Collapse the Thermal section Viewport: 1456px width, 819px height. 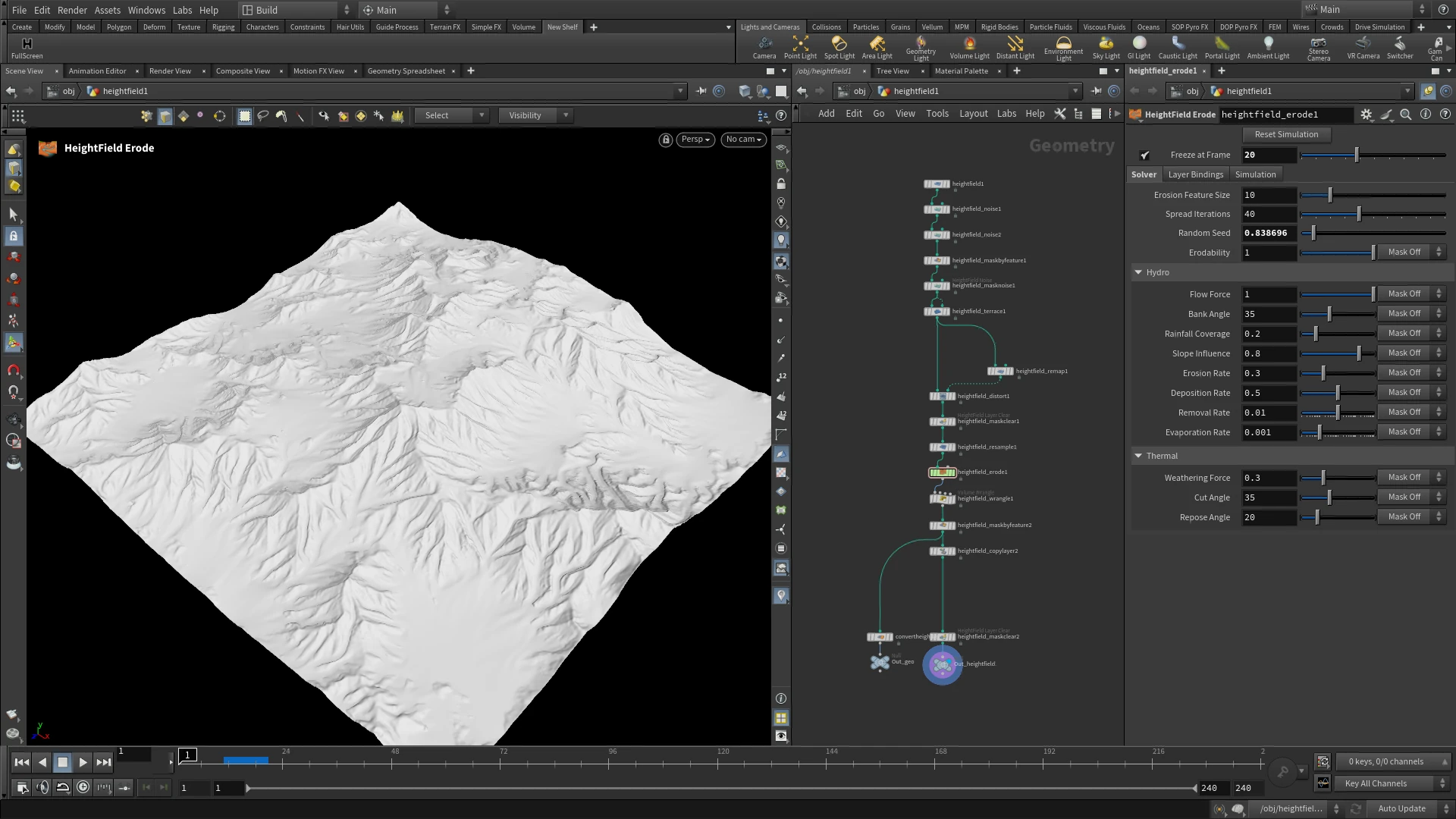tap(1138, 456)
